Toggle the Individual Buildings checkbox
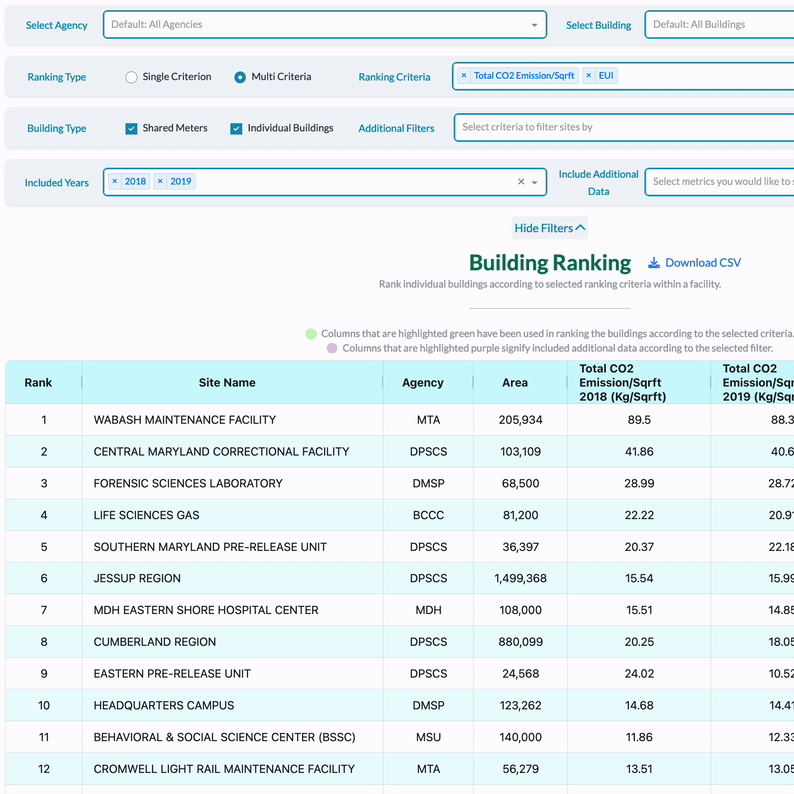Screen dimensions: 794x794 (237, 129)
